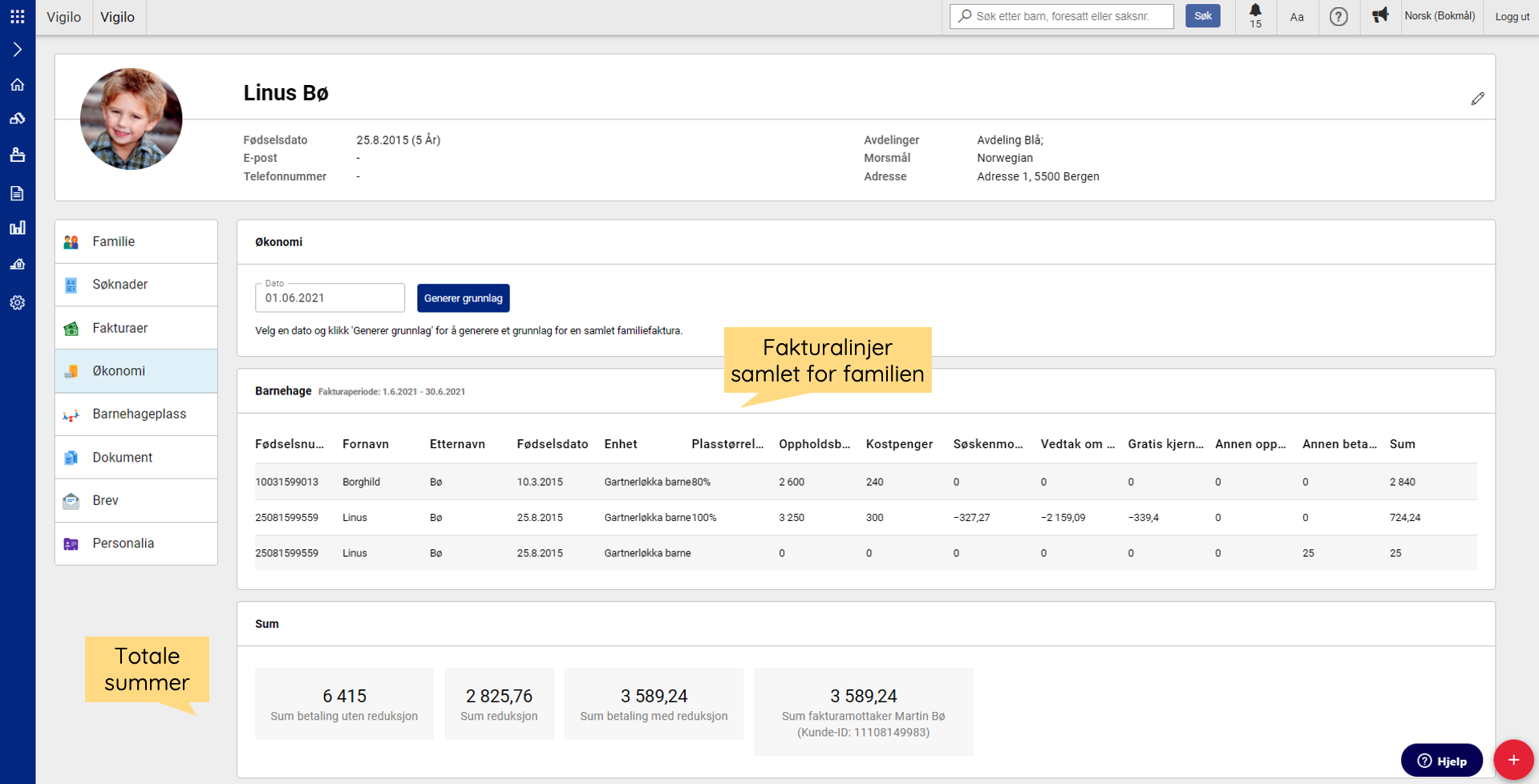Edit profile with the pencil icon
This screenshot has width=1539, height=784.
click(x=1477, y=99)
